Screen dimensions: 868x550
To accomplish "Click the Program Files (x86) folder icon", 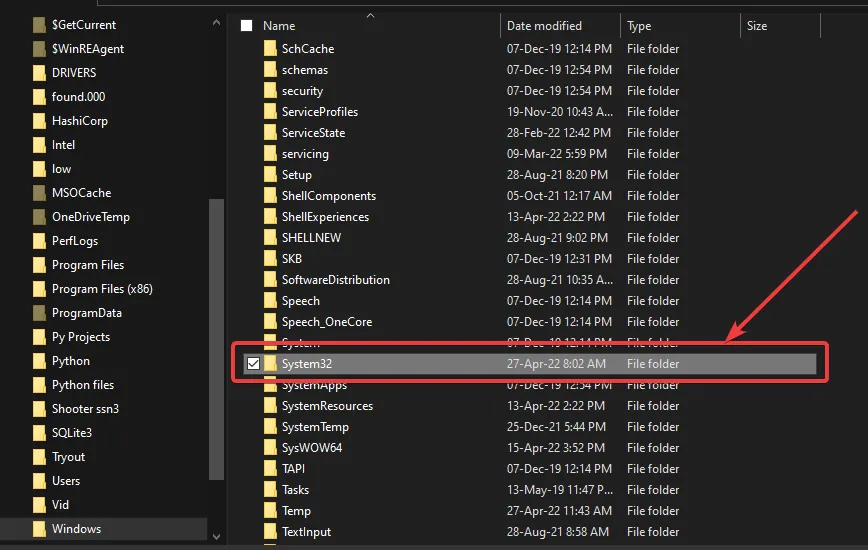I will coord(39,289).
